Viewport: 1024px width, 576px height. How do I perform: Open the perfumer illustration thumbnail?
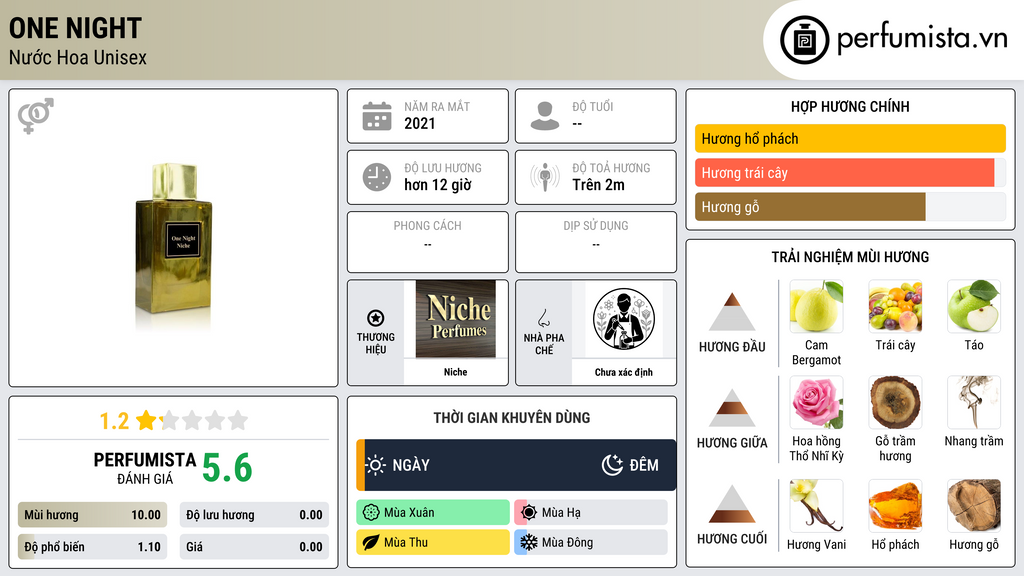tap(624, 319)
